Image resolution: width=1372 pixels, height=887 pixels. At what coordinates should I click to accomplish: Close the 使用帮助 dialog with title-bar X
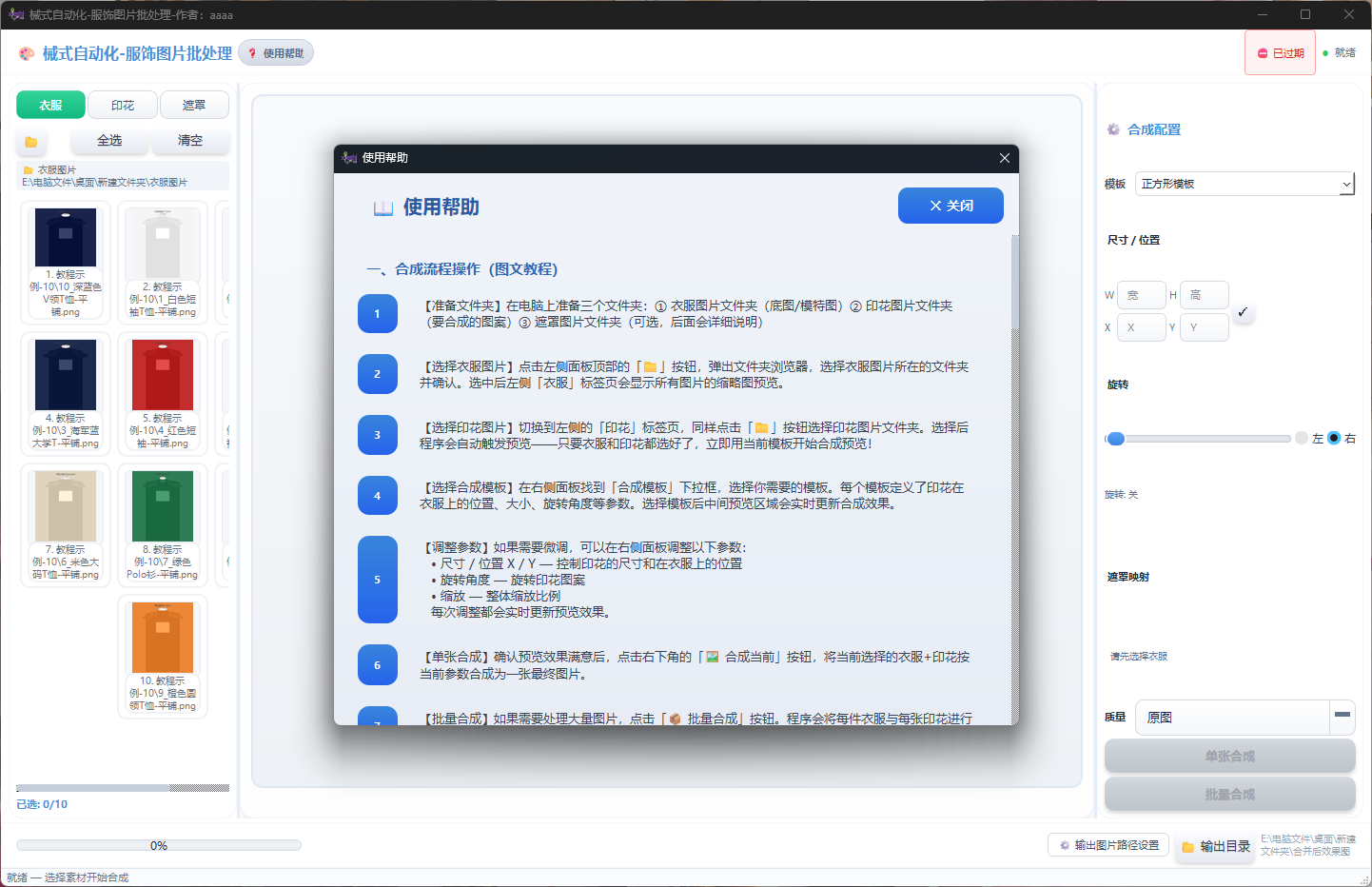click(x=1004, y=158)
